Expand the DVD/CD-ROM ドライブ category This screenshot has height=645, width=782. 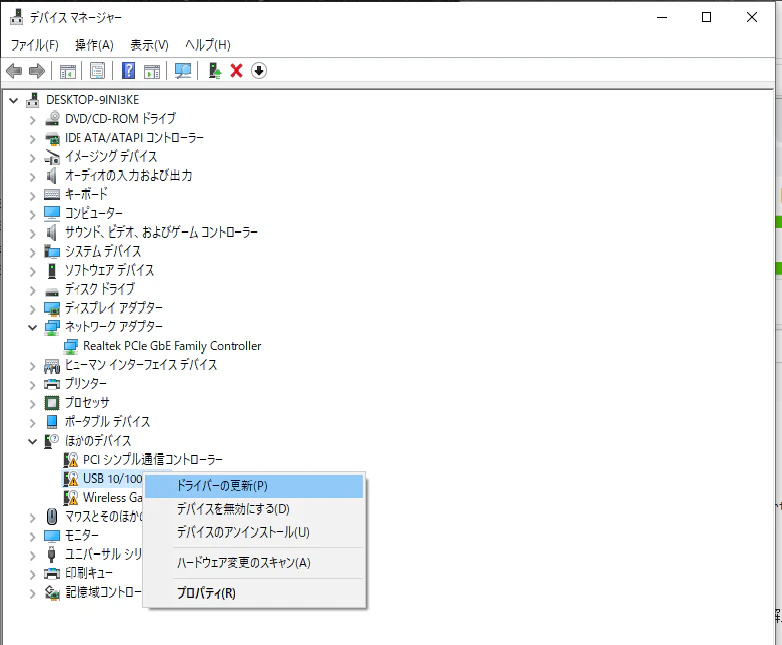[x=32, y=120]
